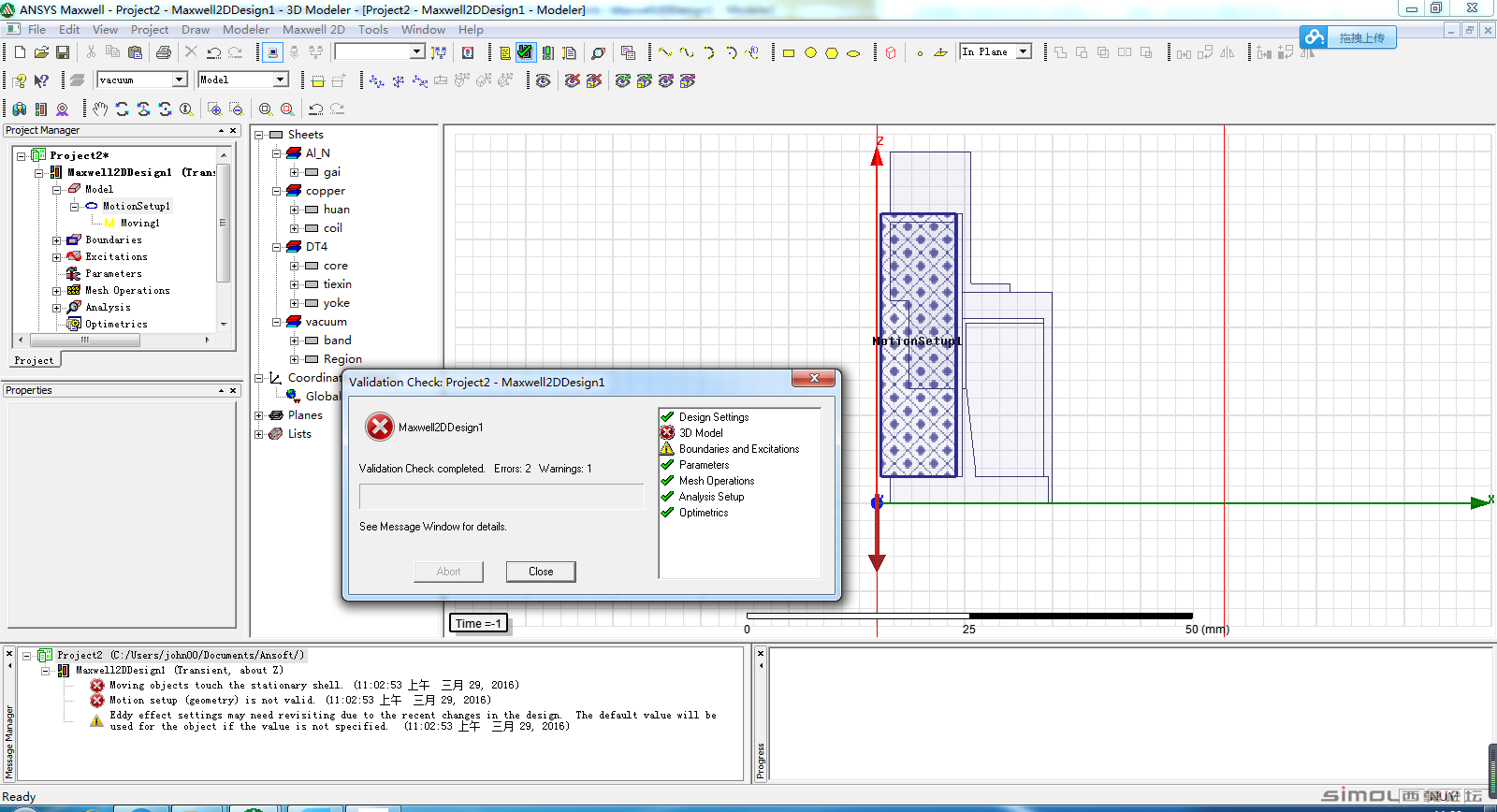Expand the Lists tree node

point(259,434)
